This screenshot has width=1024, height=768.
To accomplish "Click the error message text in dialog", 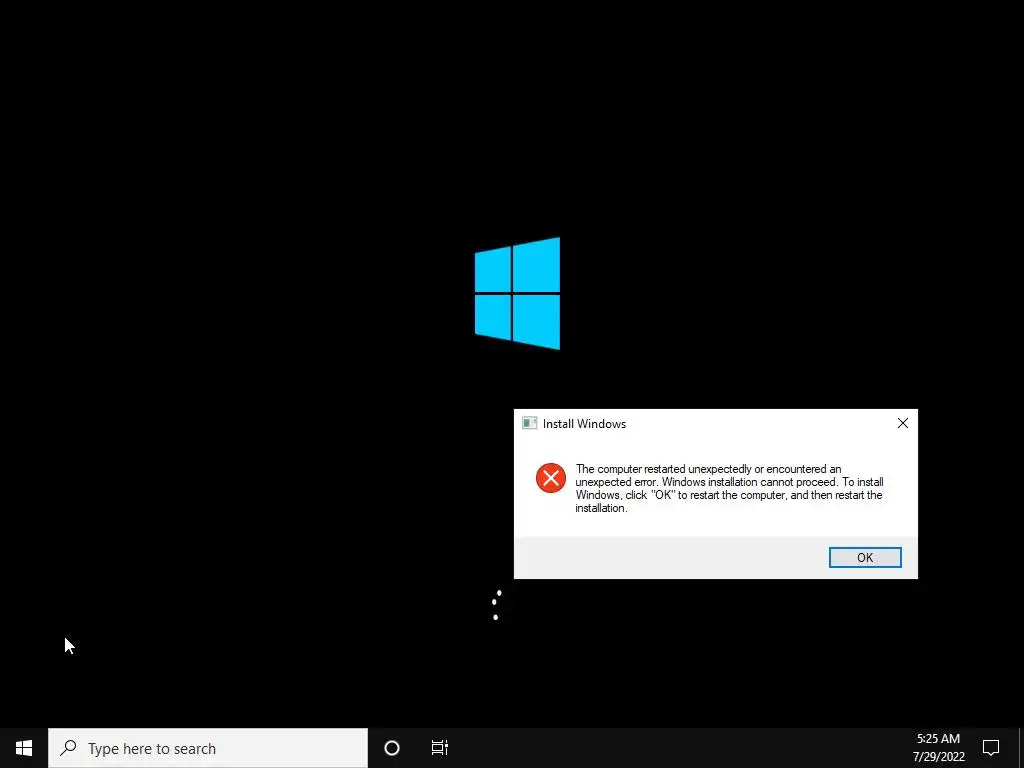I will click(729, 488).
